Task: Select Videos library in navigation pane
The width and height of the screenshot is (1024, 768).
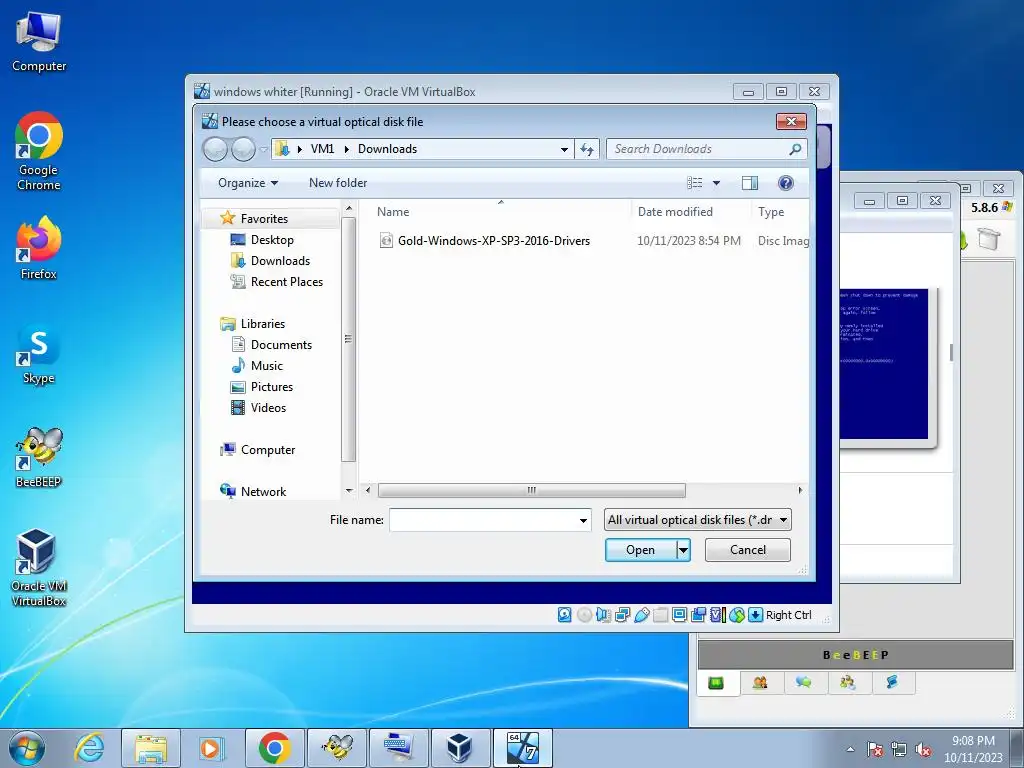Action: [x=268, y=408]
